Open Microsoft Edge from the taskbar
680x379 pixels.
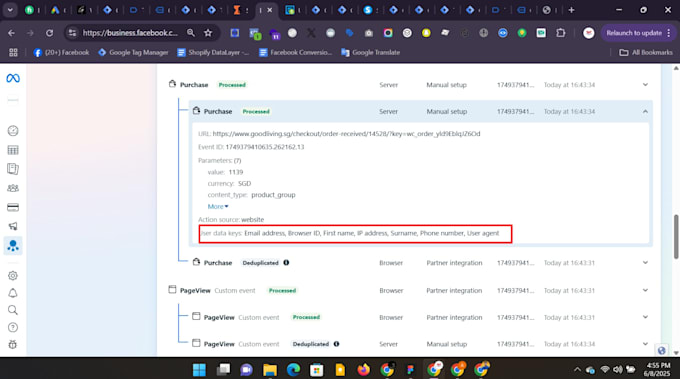[293, 370]
